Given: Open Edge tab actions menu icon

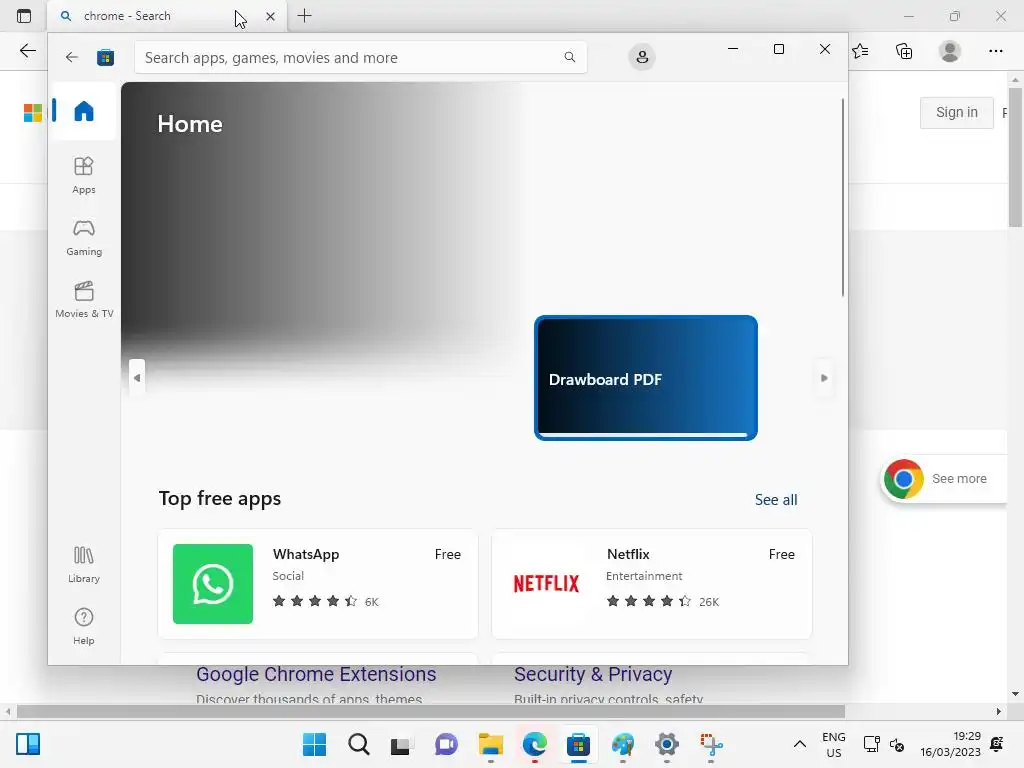Looking at the screenshot, I should click(x=24, y=16).
